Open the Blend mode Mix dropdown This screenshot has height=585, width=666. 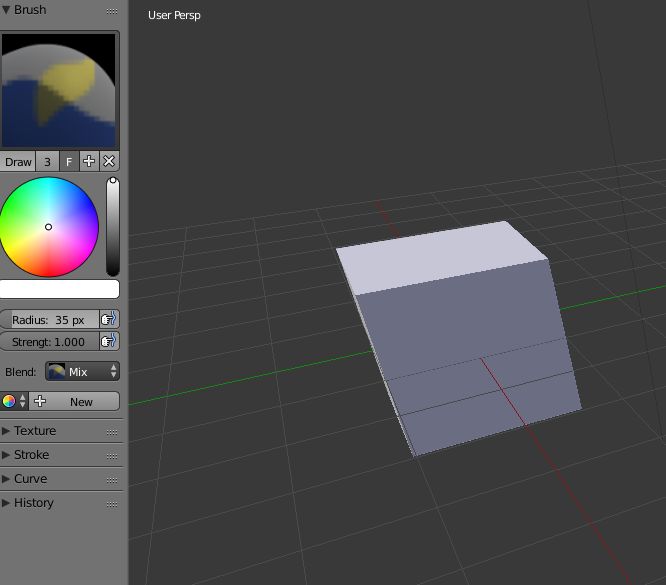82,371
